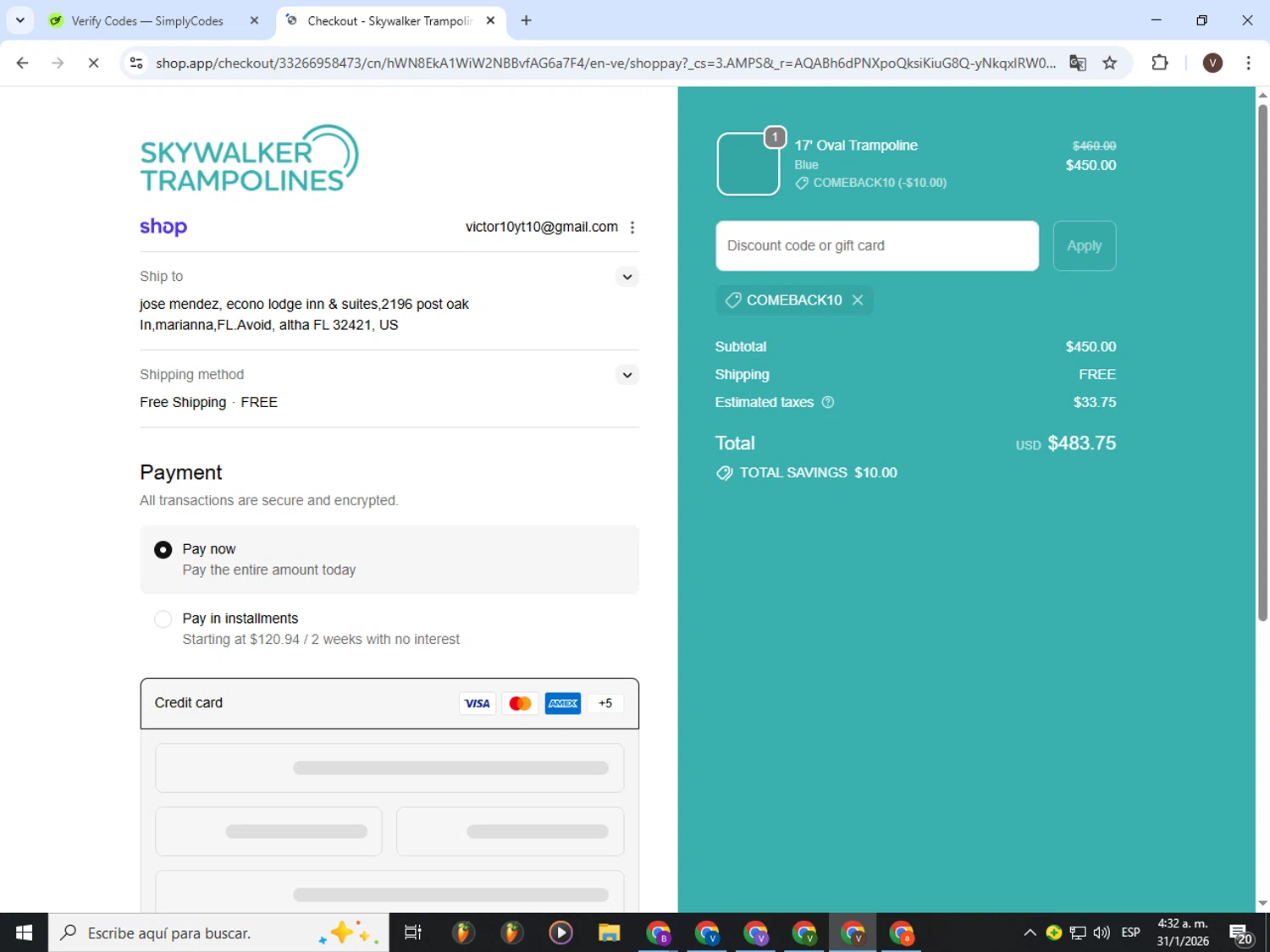Click the Total Savings tag icon

tap(725, 473)
